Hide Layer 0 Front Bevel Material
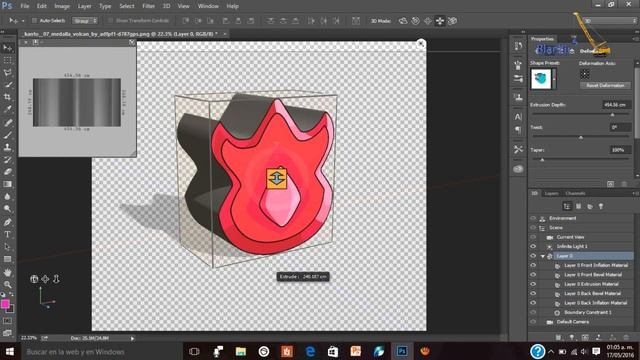The image size is (640, 360). (533, 275)
